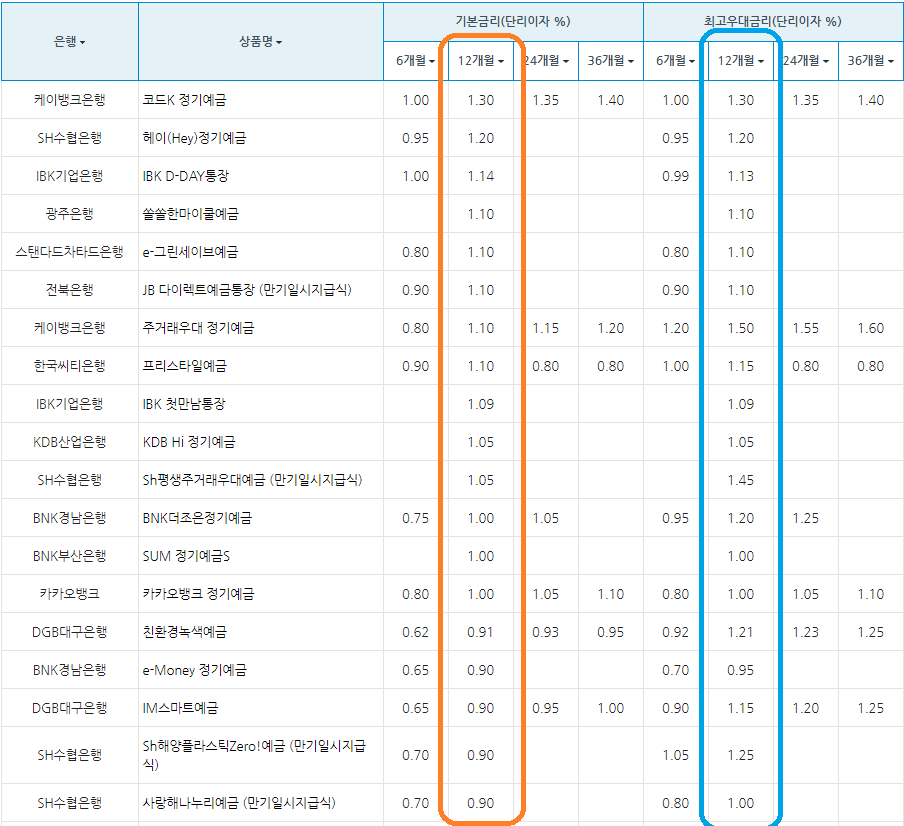This screenshot has height=826, width=904.
Task: Select product IBK 첫만남통장
Action: pyautogui.click(x=184, y=404)
